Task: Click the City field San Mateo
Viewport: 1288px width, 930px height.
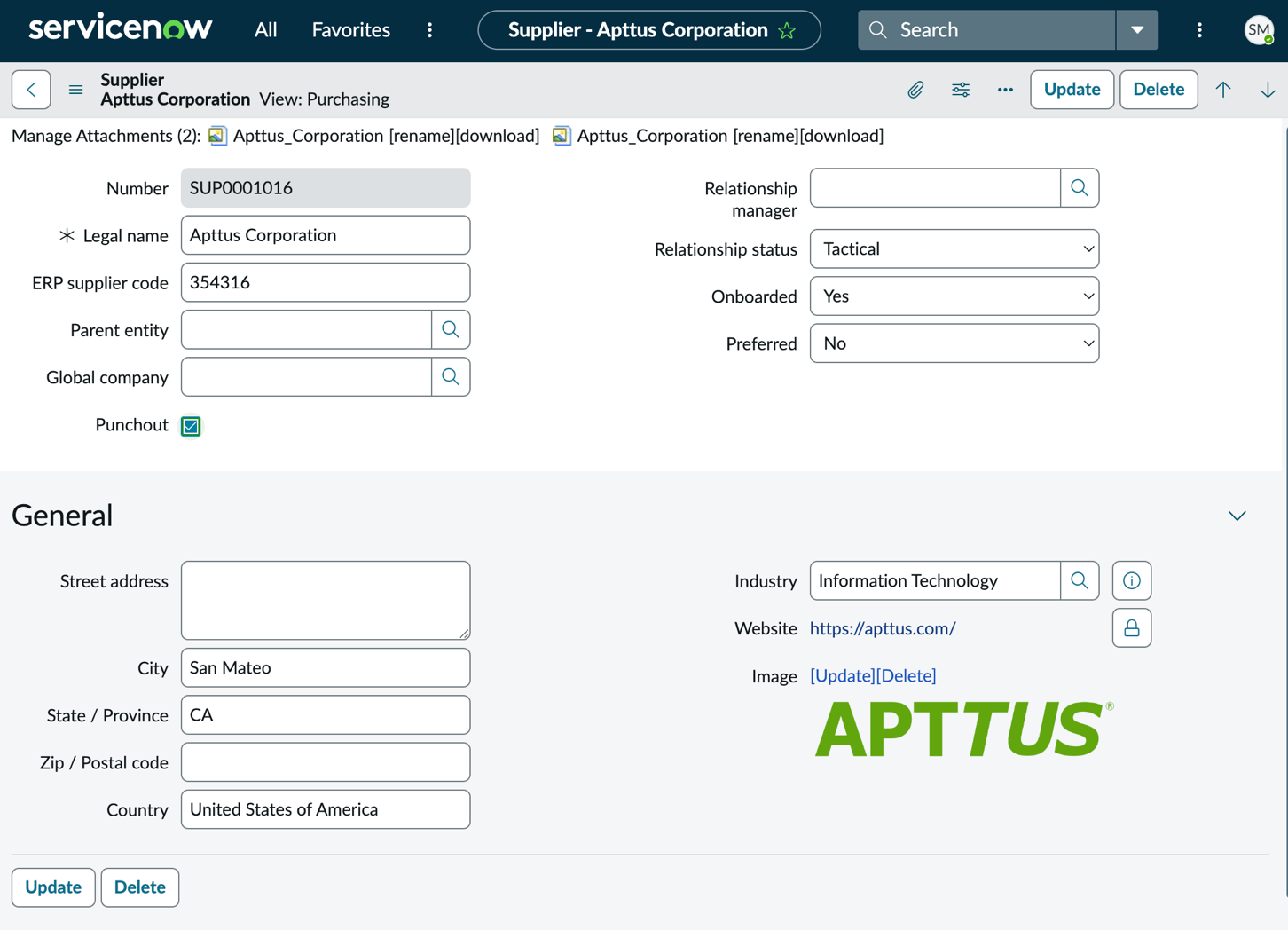Action: (326, 667)
